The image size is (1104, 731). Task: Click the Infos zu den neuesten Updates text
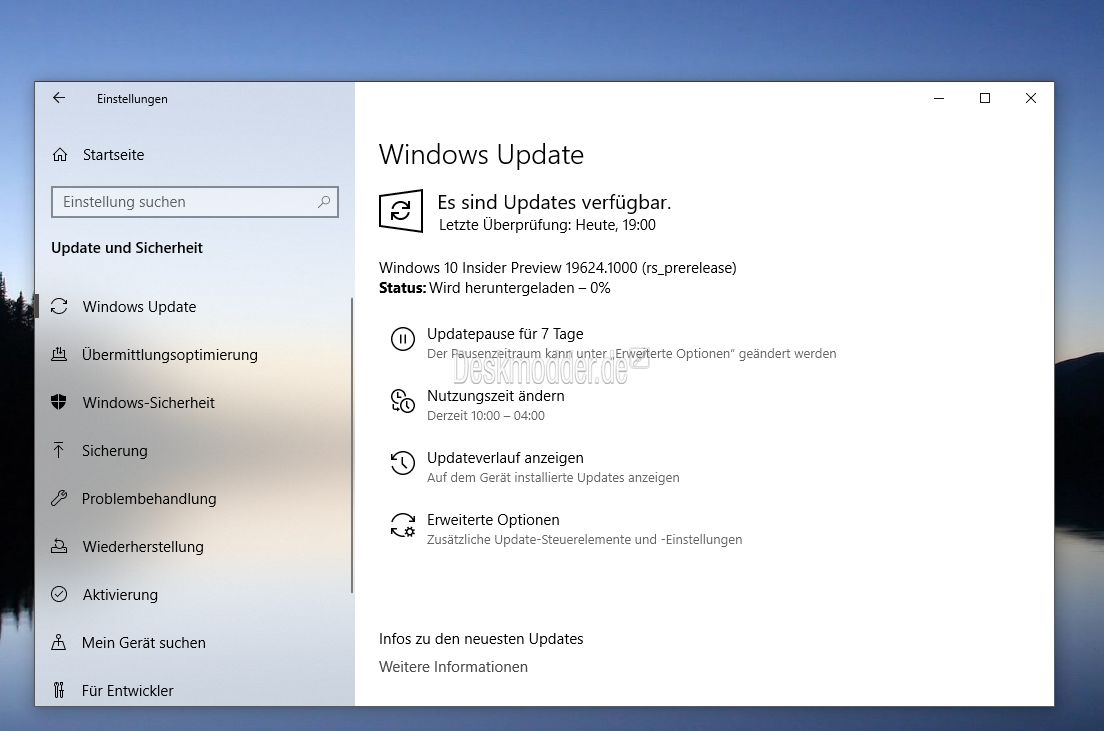[481, 639]
